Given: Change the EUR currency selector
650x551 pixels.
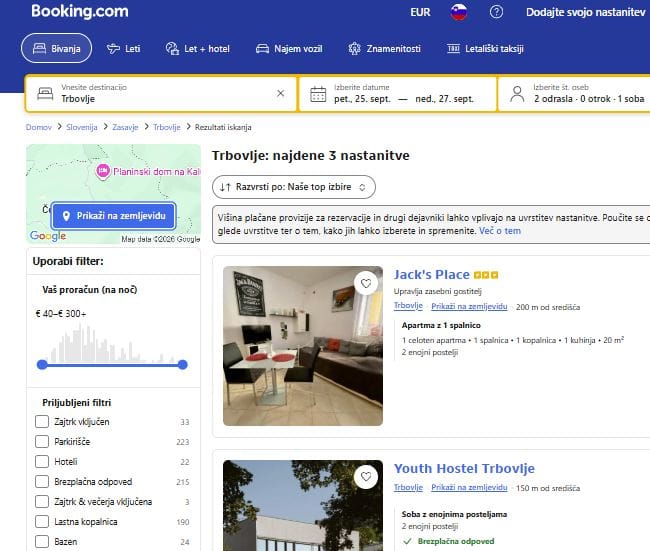Looking at the screenshot, I should pos(420,12).
